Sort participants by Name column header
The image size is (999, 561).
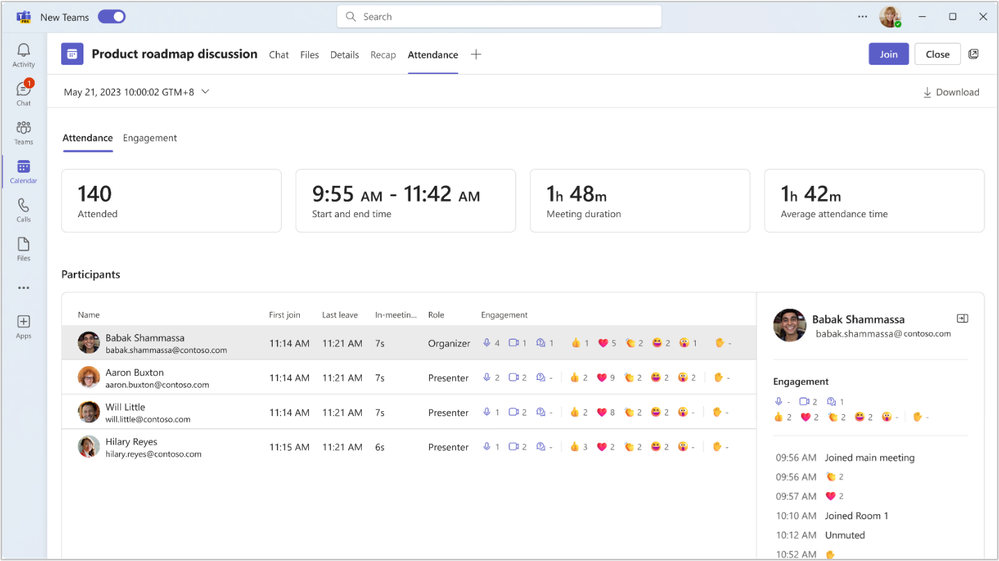click(x=89, y=315)
